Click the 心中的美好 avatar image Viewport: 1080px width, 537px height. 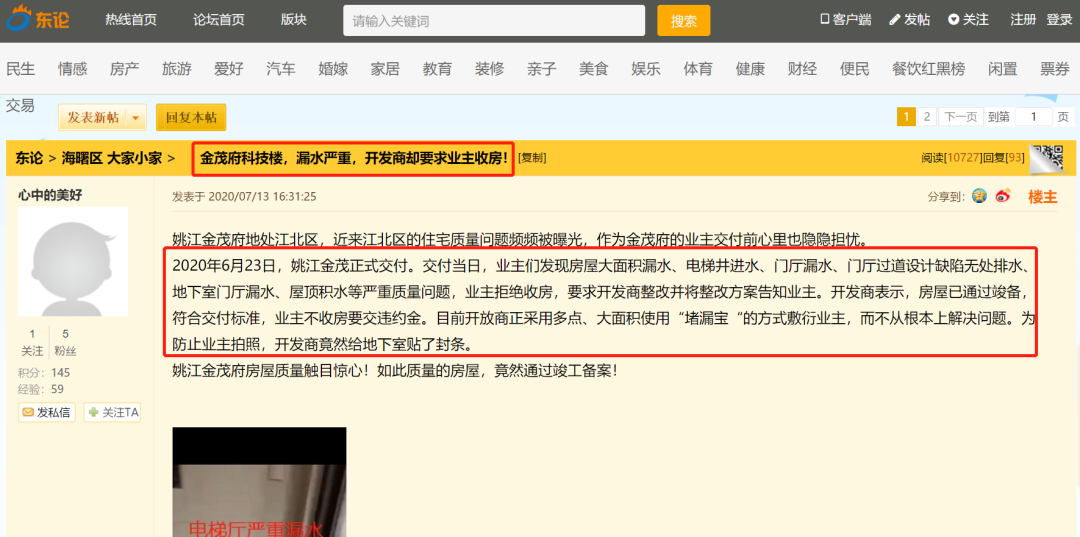(73, 261)
